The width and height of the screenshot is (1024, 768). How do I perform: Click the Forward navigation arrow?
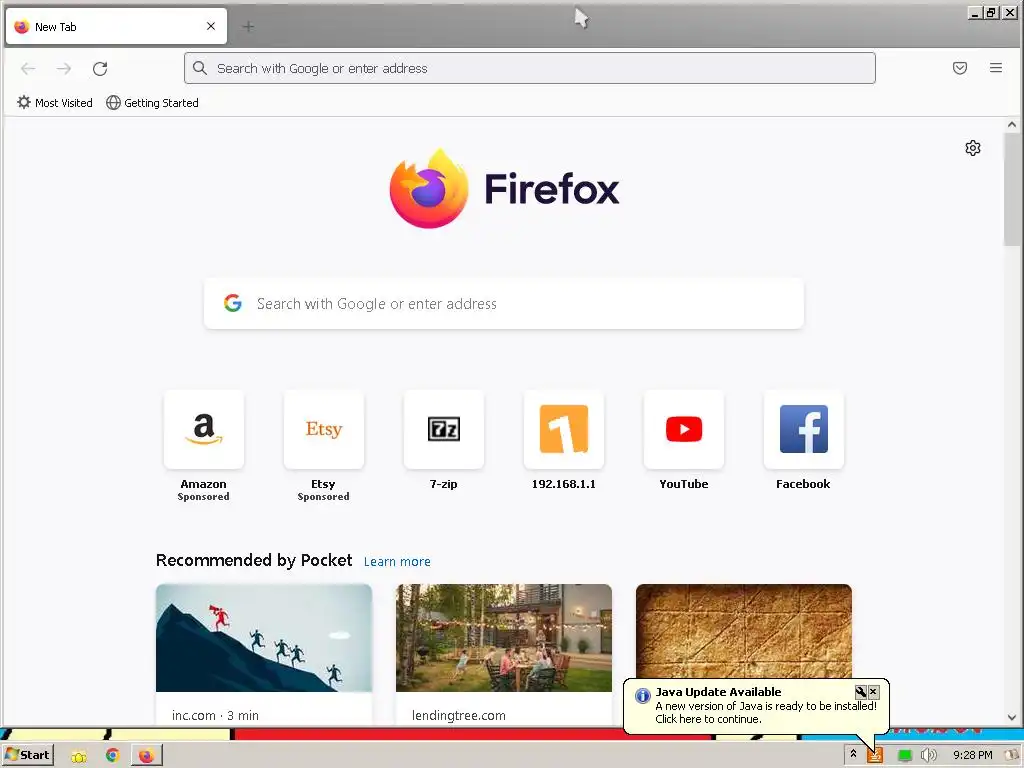(63, 69)
